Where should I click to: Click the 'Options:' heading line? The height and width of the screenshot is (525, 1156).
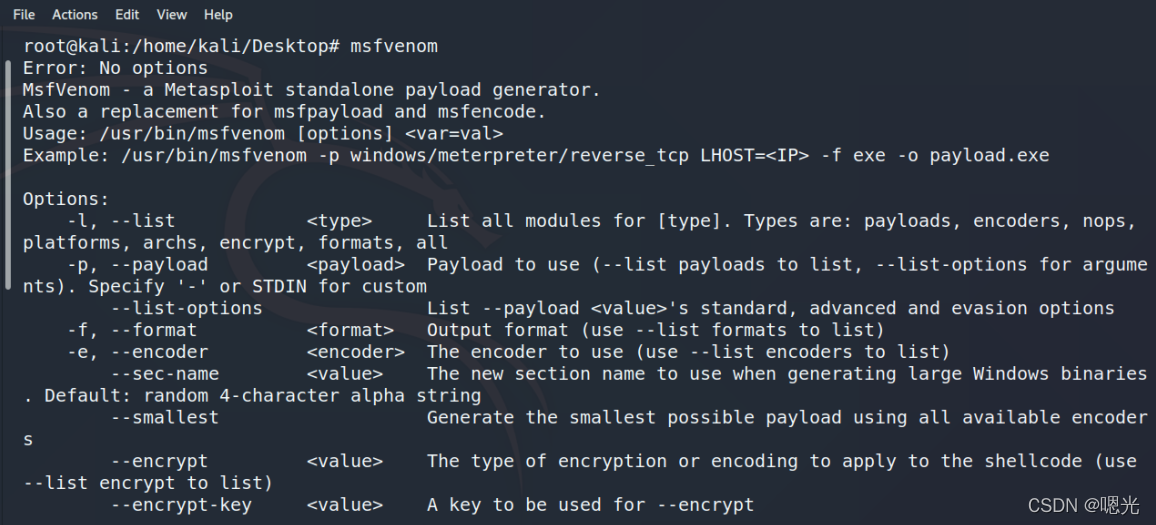pyautogui.click(x=66, y=199)
